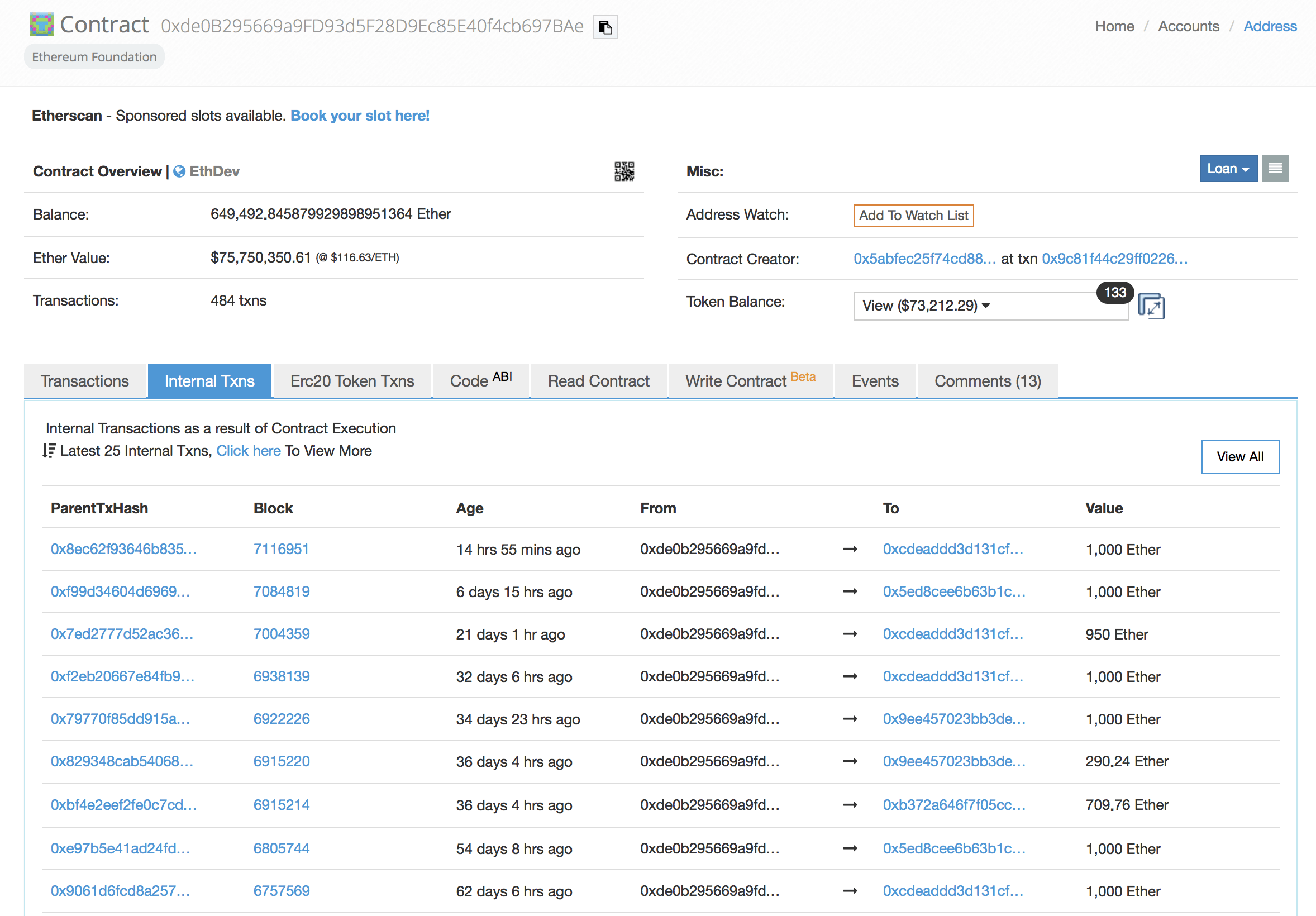Image resolution: width=1316 pixels, height=916 pixels.
Task: Open recipient 0xb372a646f7f05cc...
Action: coord(953,805)
